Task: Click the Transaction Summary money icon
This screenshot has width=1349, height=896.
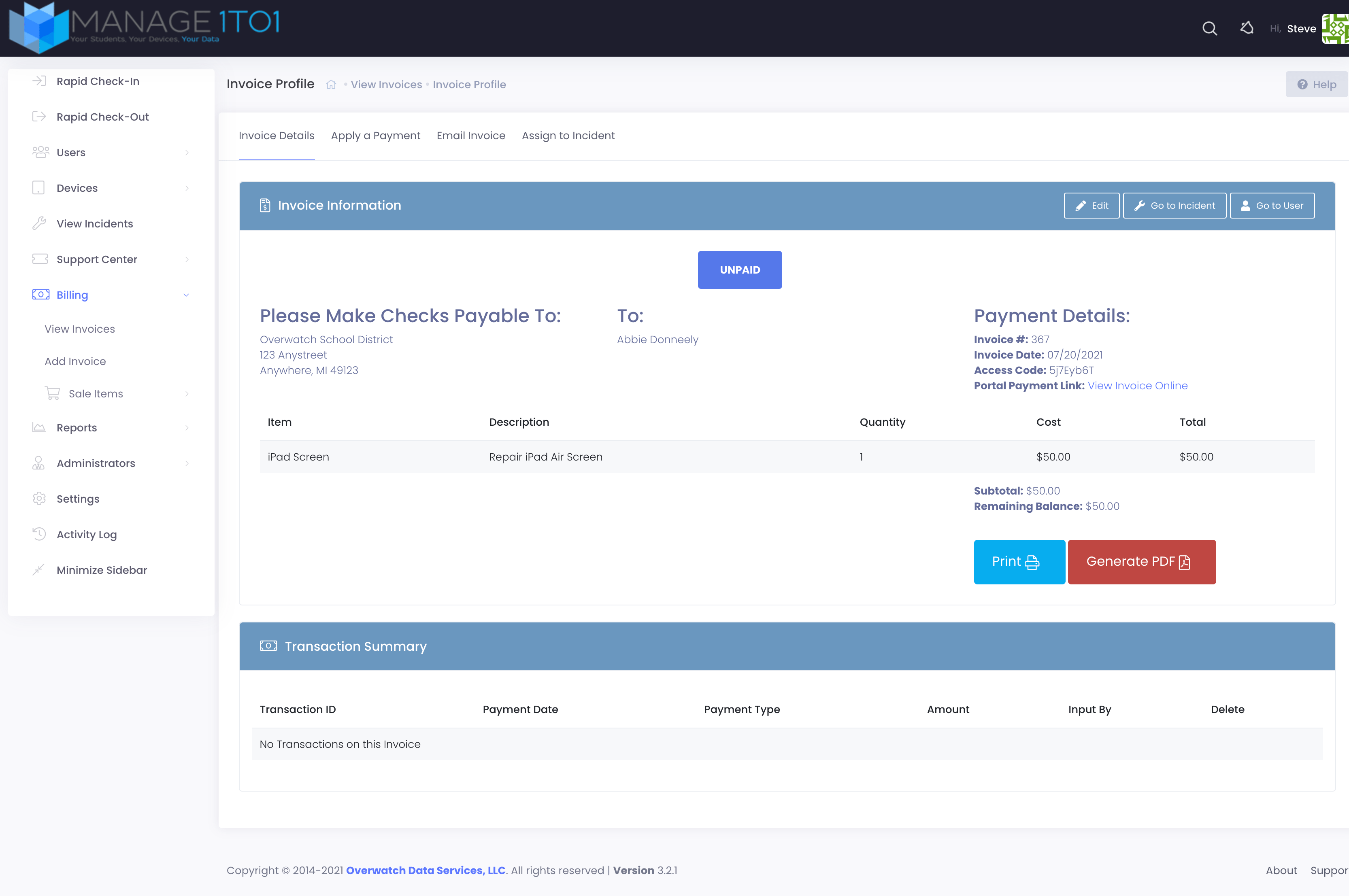Action: tap(268, 646)
